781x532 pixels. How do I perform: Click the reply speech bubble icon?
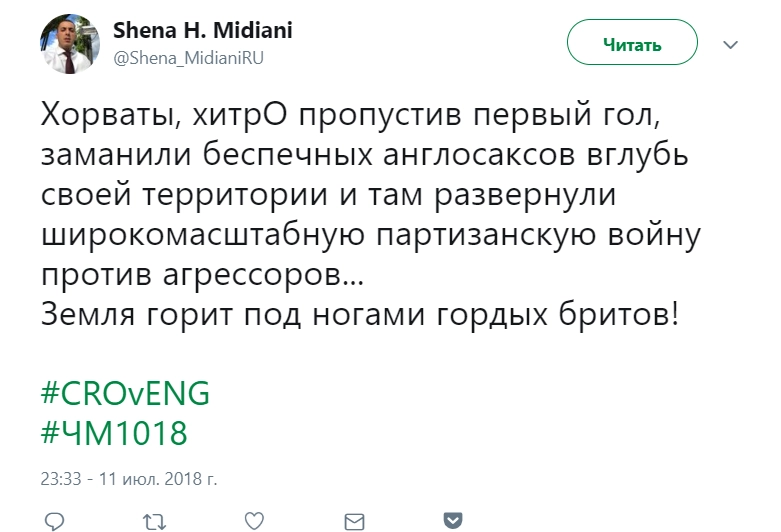[56, 520]
